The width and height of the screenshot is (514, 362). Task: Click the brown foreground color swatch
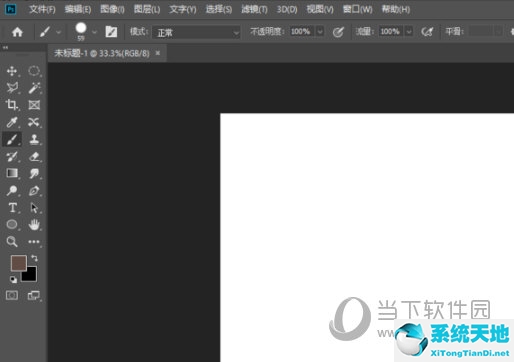pos(19,263)
